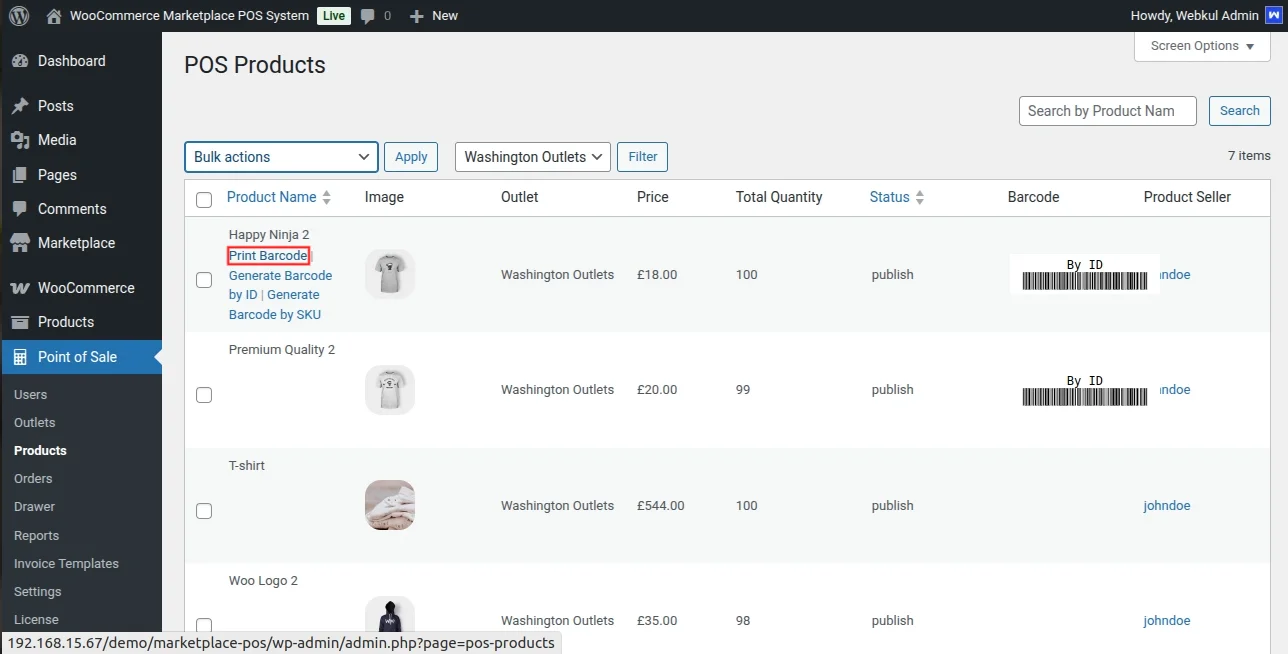Open the Dashboard gauge icon in sidebar
1288x654 pixels.
tap(20, 61)
